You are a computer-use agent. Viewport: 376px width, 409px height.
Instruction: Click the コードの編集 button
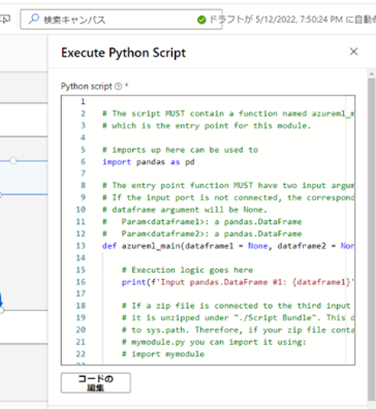(x=96, y=383)
